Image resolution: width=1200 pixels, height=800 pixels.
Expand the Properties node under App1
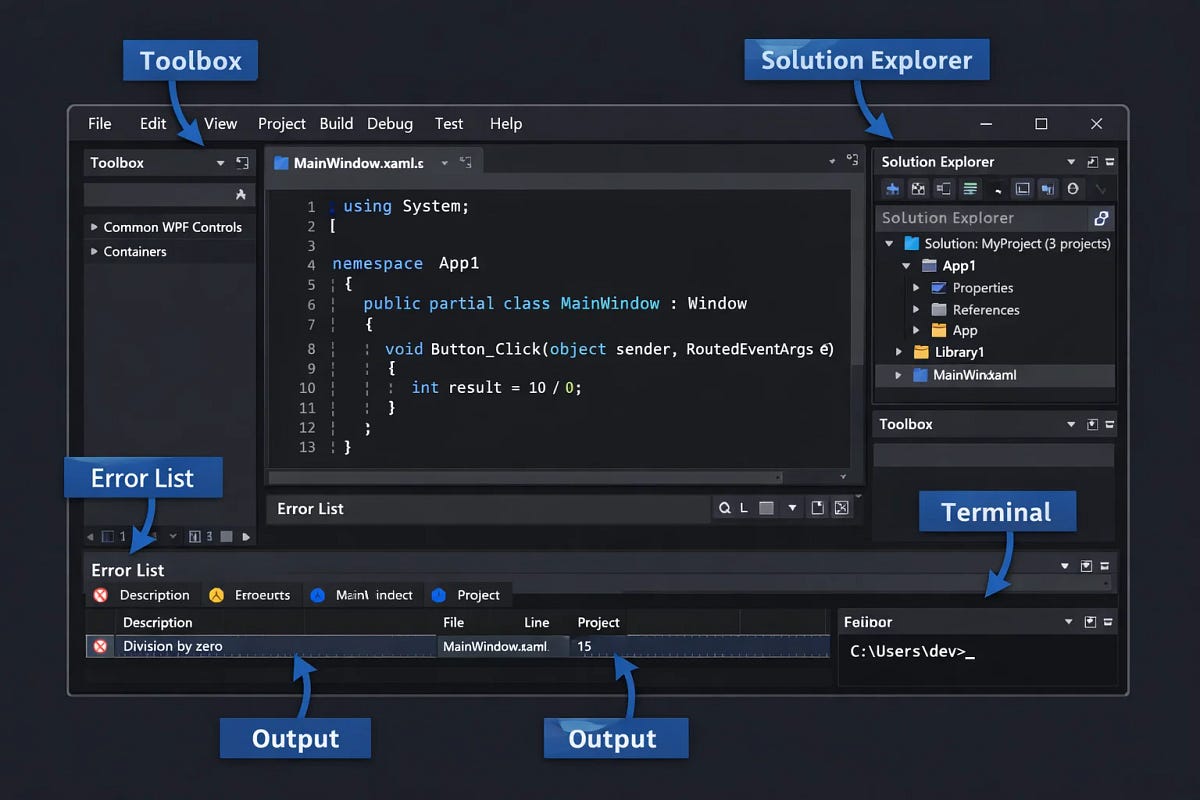[x=917, y=287]
